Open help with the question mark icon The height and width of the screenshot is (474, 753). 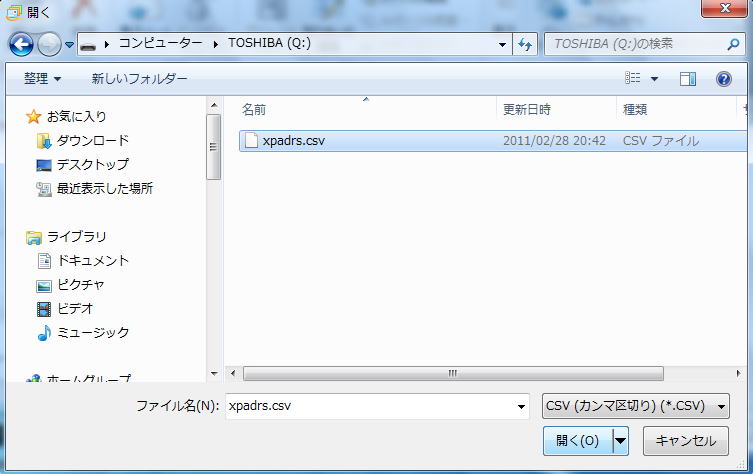724,79
